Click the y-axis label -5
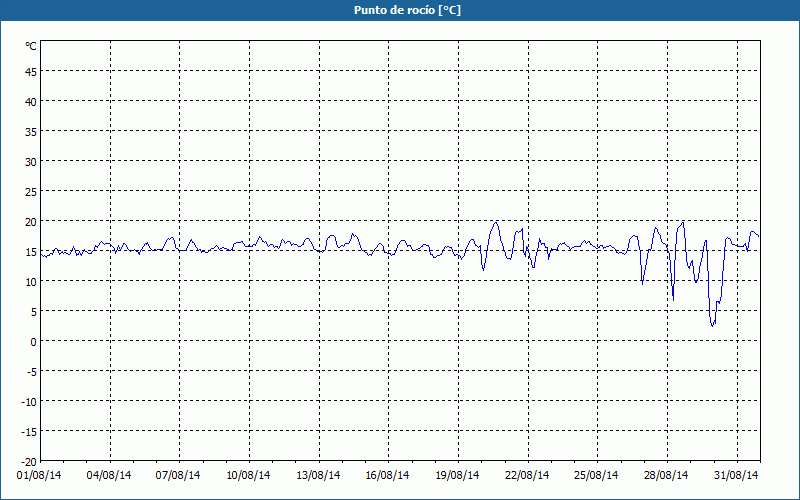Screen dimensions: 800x500 31,372
